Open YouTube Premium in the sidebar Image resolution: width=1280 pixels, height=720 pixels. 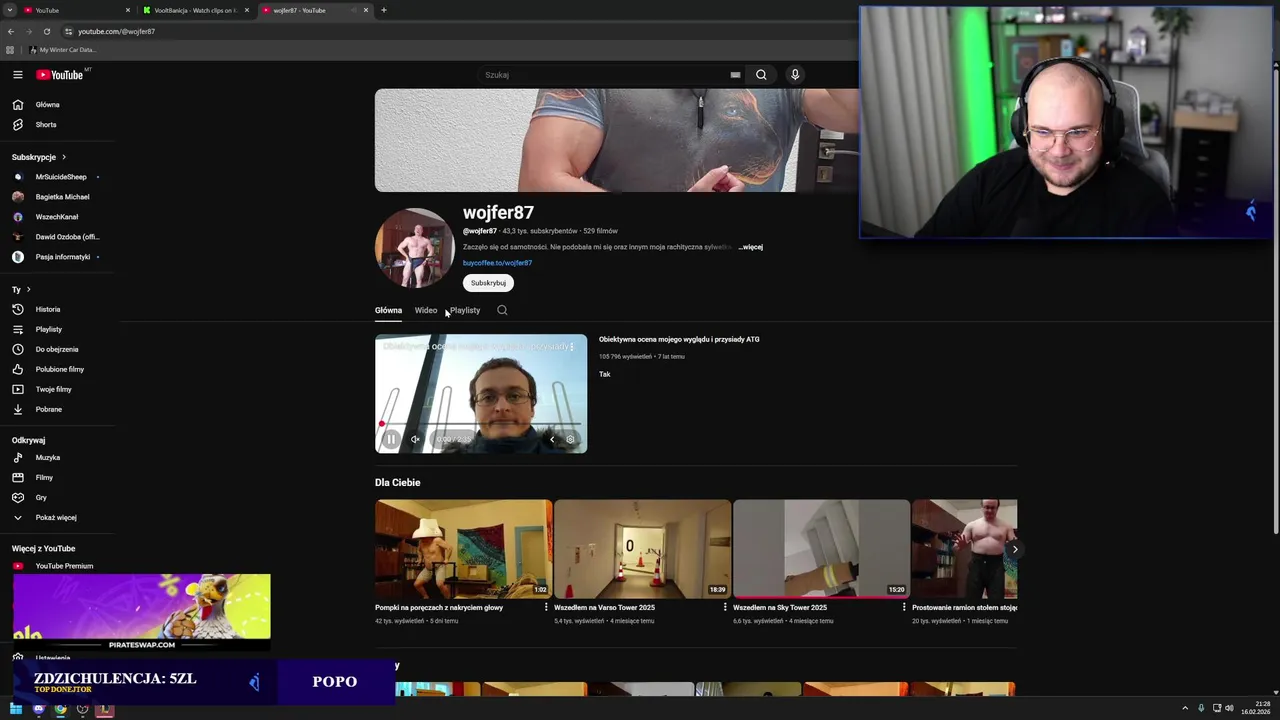(60, 566)
